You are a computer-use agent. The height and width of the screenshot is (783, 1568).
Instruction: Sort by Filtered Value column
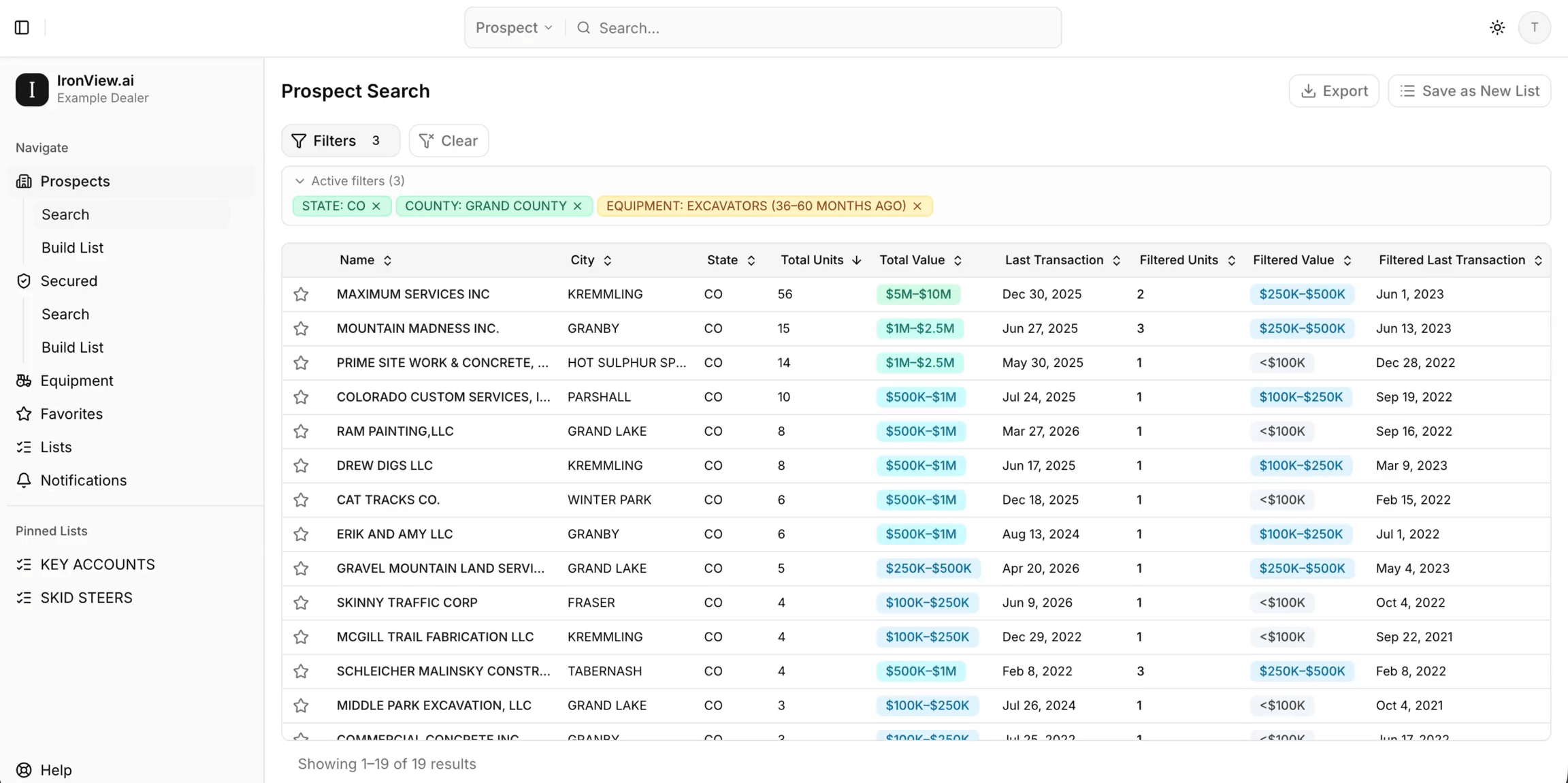point(1302,260)
